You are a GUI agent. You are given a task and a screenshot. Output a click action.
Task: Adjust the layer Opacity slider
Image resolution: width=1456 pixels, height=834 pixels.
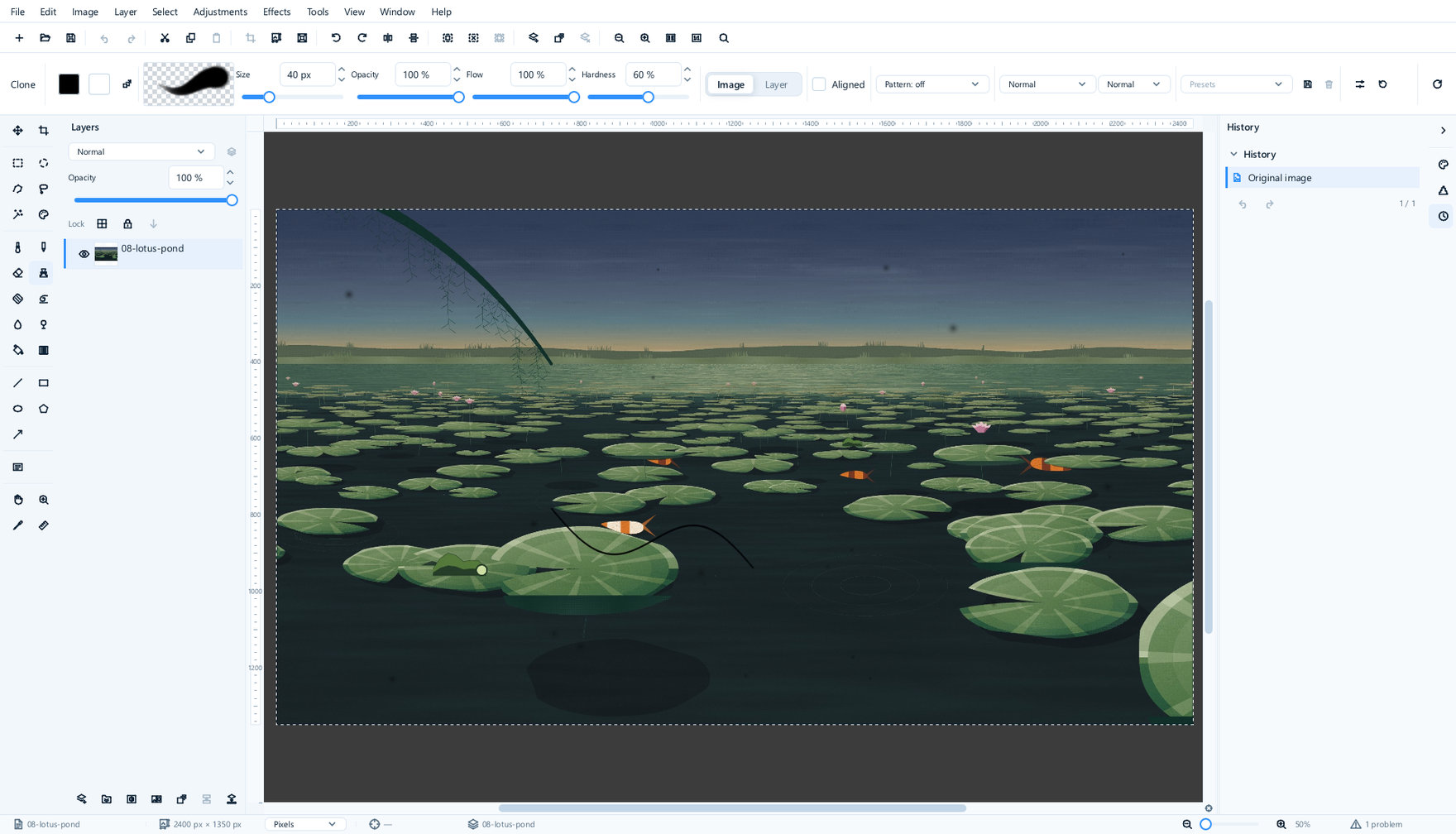pyautogui.click(x=154, y=200)
